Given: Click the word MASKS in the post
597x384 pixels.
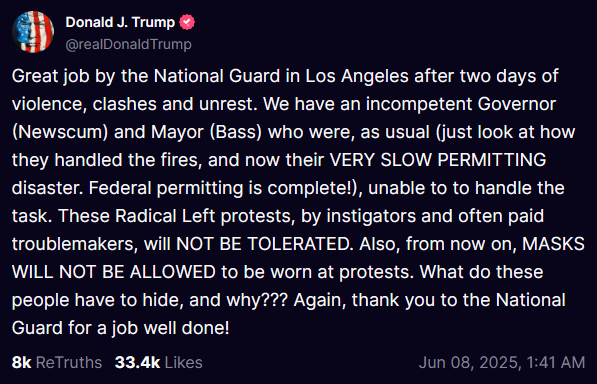Looking at the screenshot, I should pos(553,244).
